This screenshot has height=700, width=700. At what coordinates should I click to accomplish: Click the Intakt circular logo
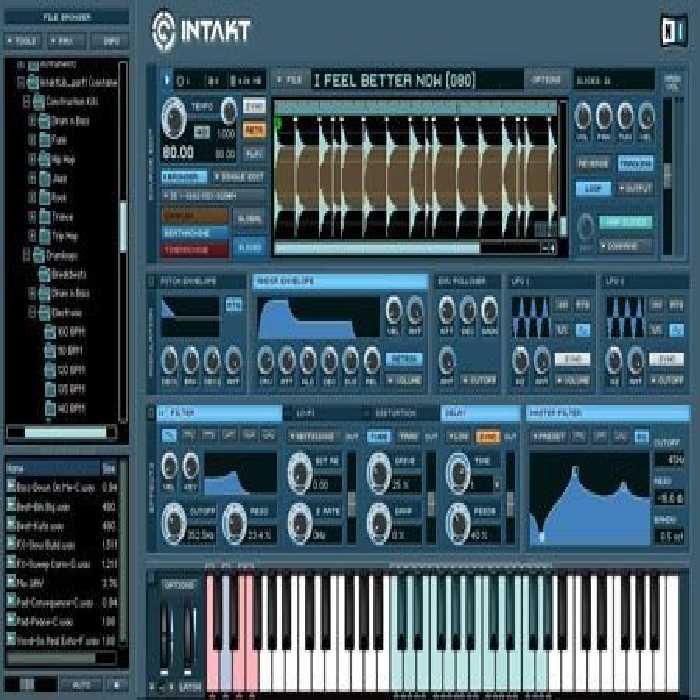point(163,30)
